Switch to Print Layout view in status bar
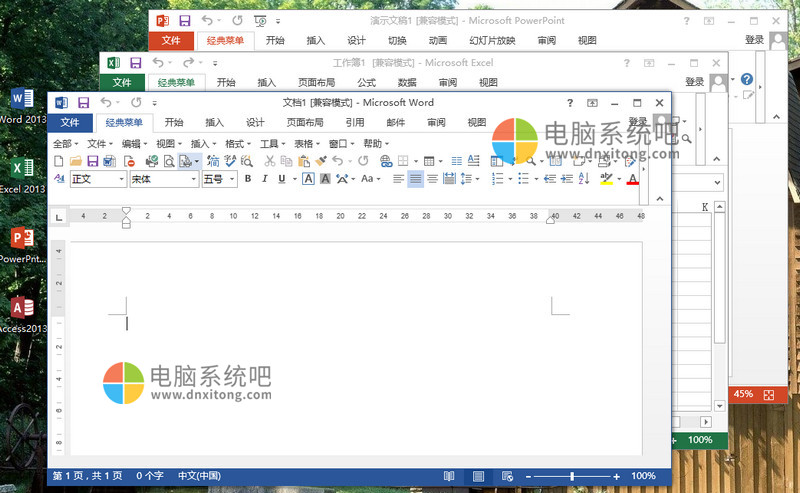 tap(478, 476)
